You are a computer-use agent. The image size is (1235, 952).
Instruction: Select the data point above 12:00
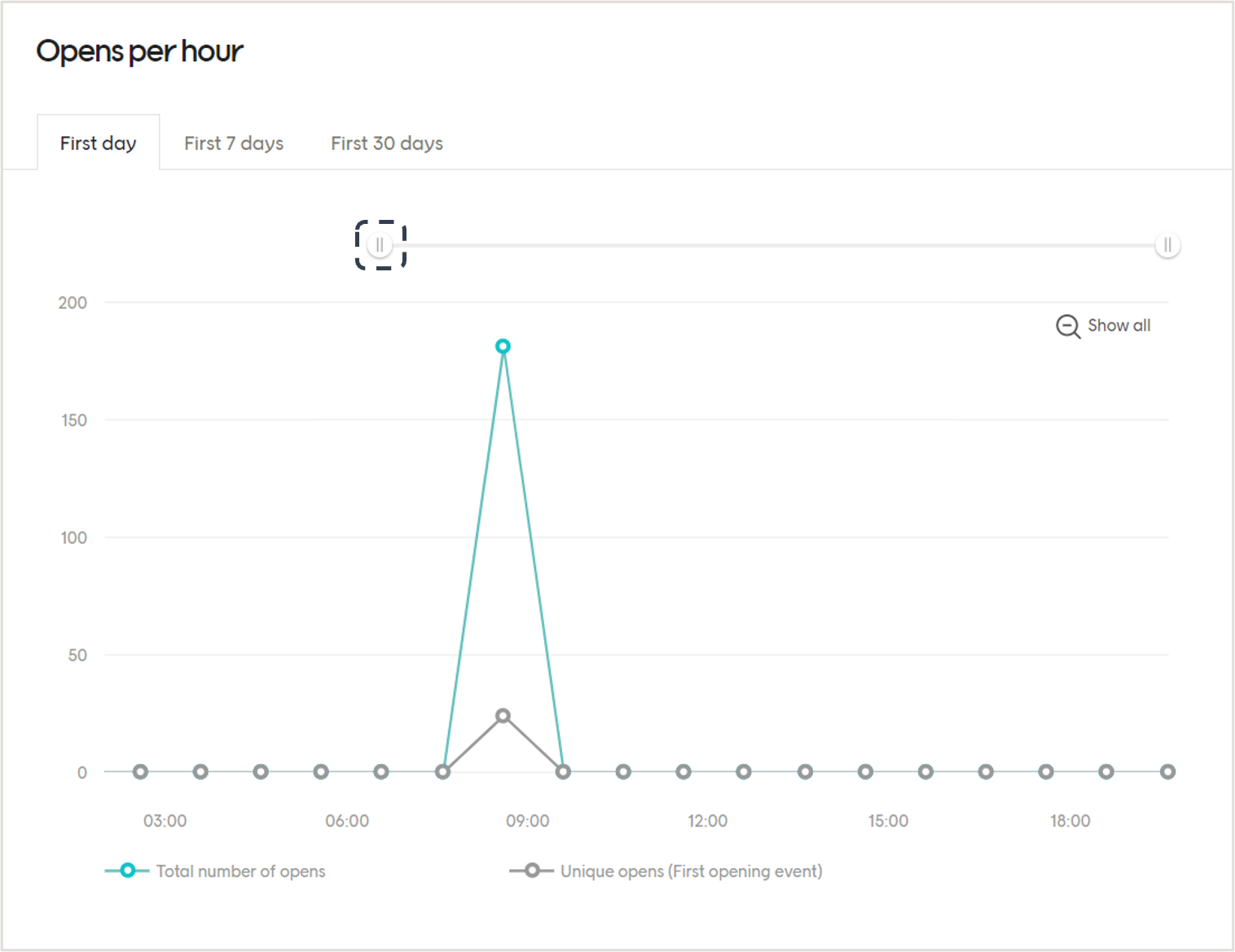[x=683, y=771]
